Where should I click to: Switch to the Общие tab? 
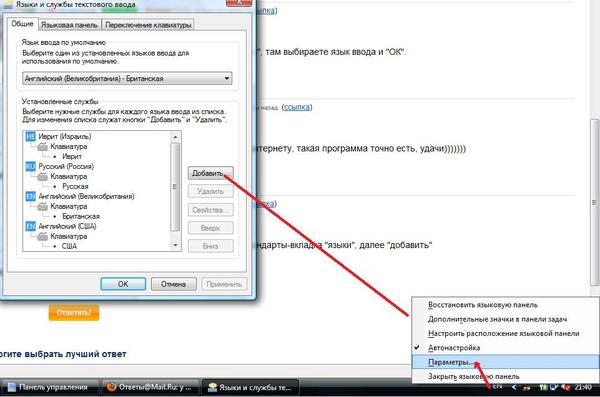point(22,24)
